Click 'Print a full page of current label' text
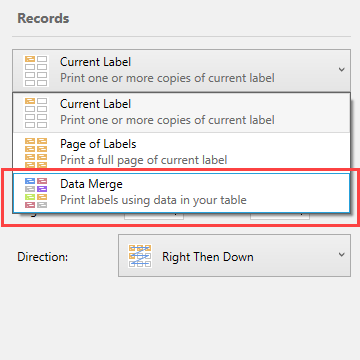Screen dimensions: 360x360 tap(144, 160)
